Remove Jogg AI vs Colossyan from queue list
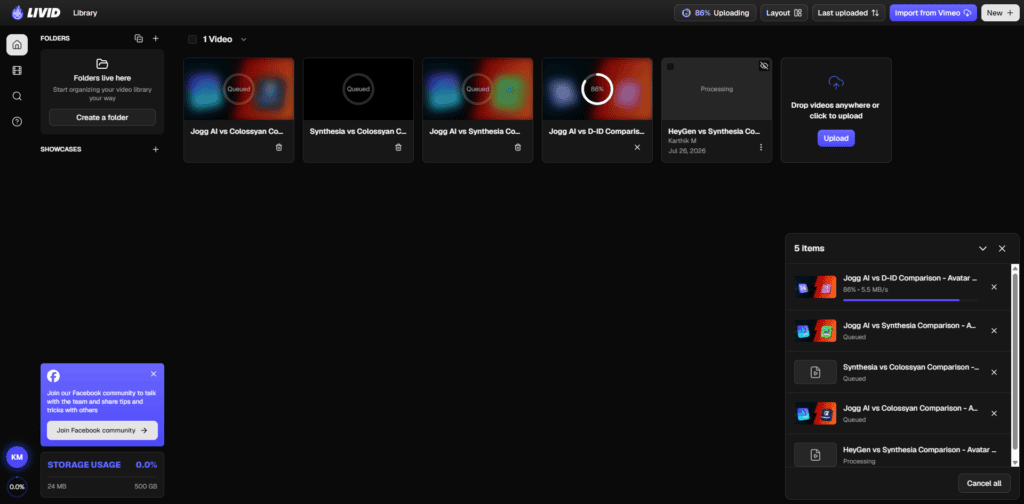Viewport: 1024px width, 504px height. pos(994,413)
